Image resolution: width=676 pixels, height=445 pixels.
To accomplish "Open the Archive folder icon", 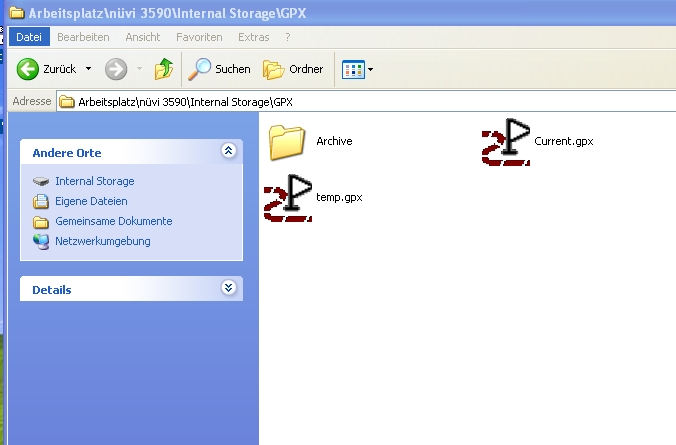I will (x=286, y=142).
